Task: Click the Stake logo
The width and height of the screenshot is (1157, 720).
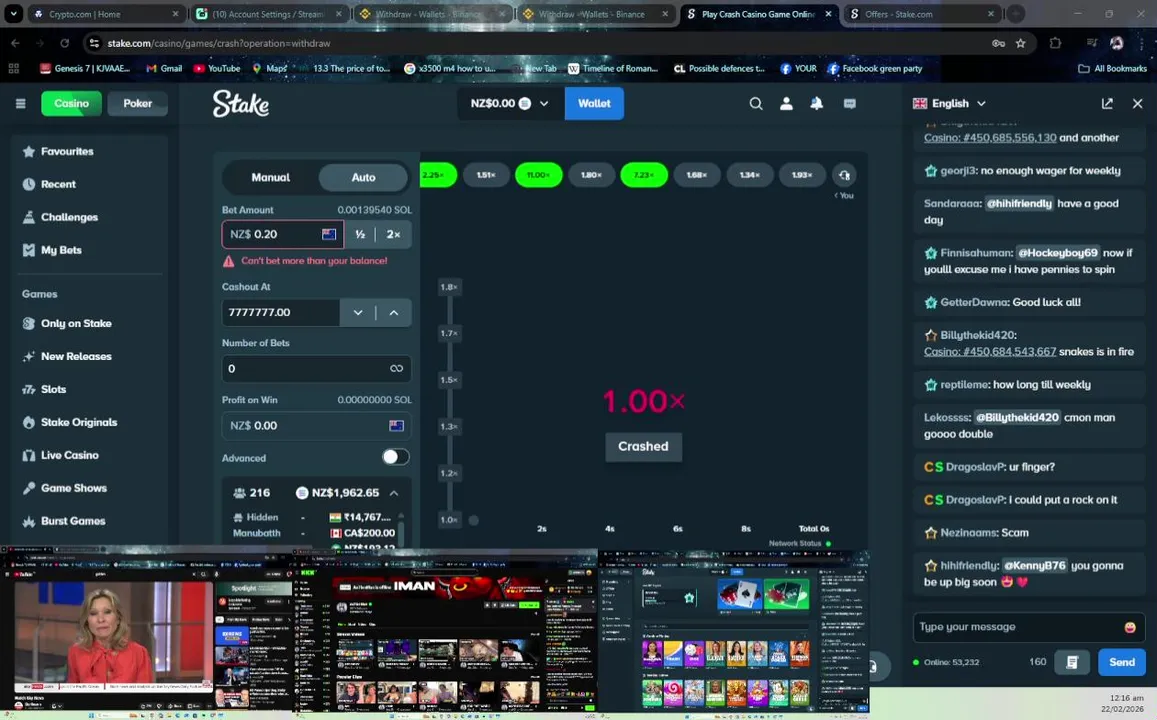Action: [241, 103]
